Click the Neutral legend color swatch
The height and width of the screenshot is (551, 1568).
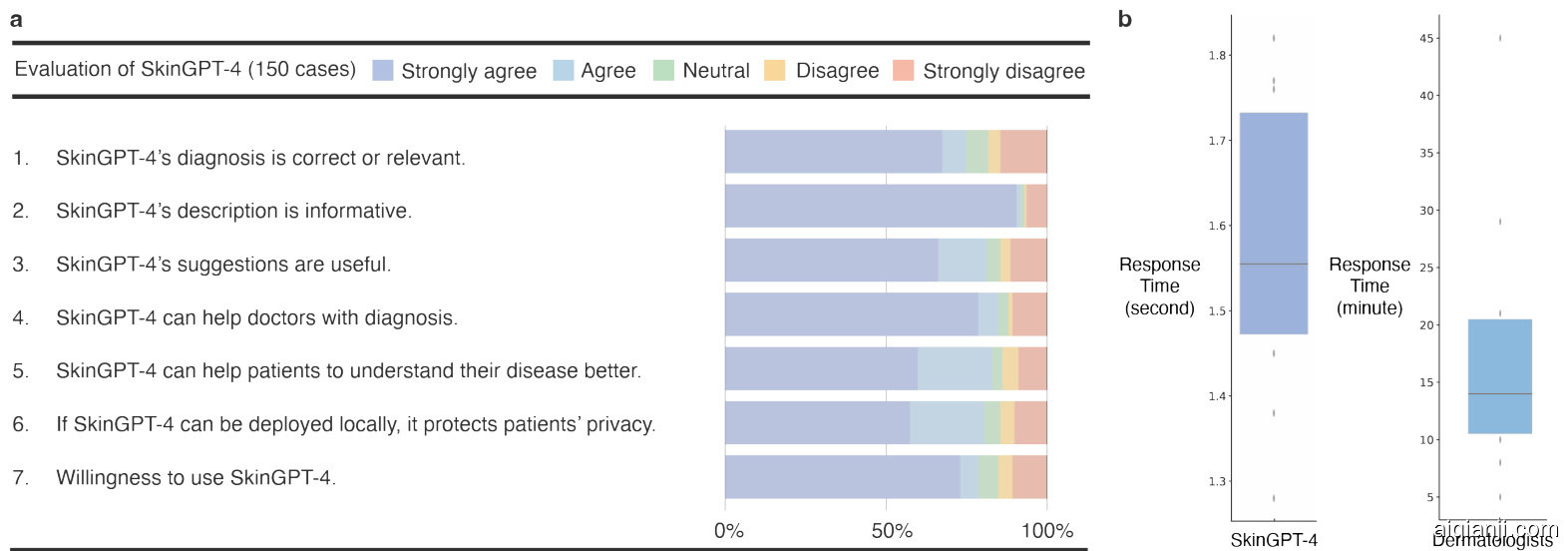coord(664,70)
